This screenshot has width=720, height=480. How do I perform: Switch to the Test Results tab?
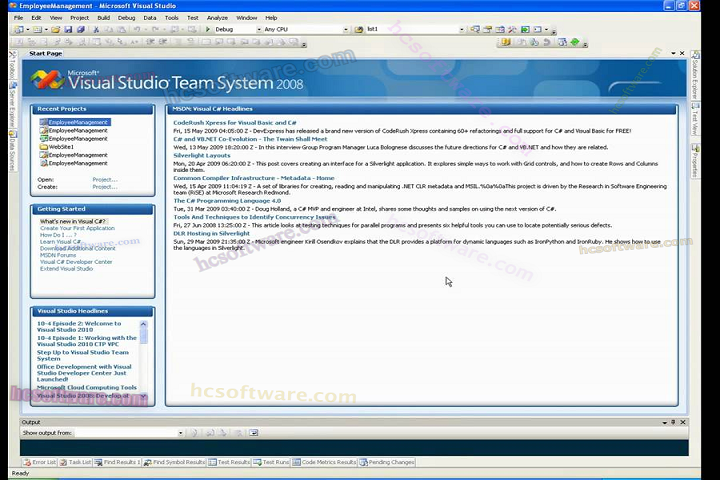229,462
